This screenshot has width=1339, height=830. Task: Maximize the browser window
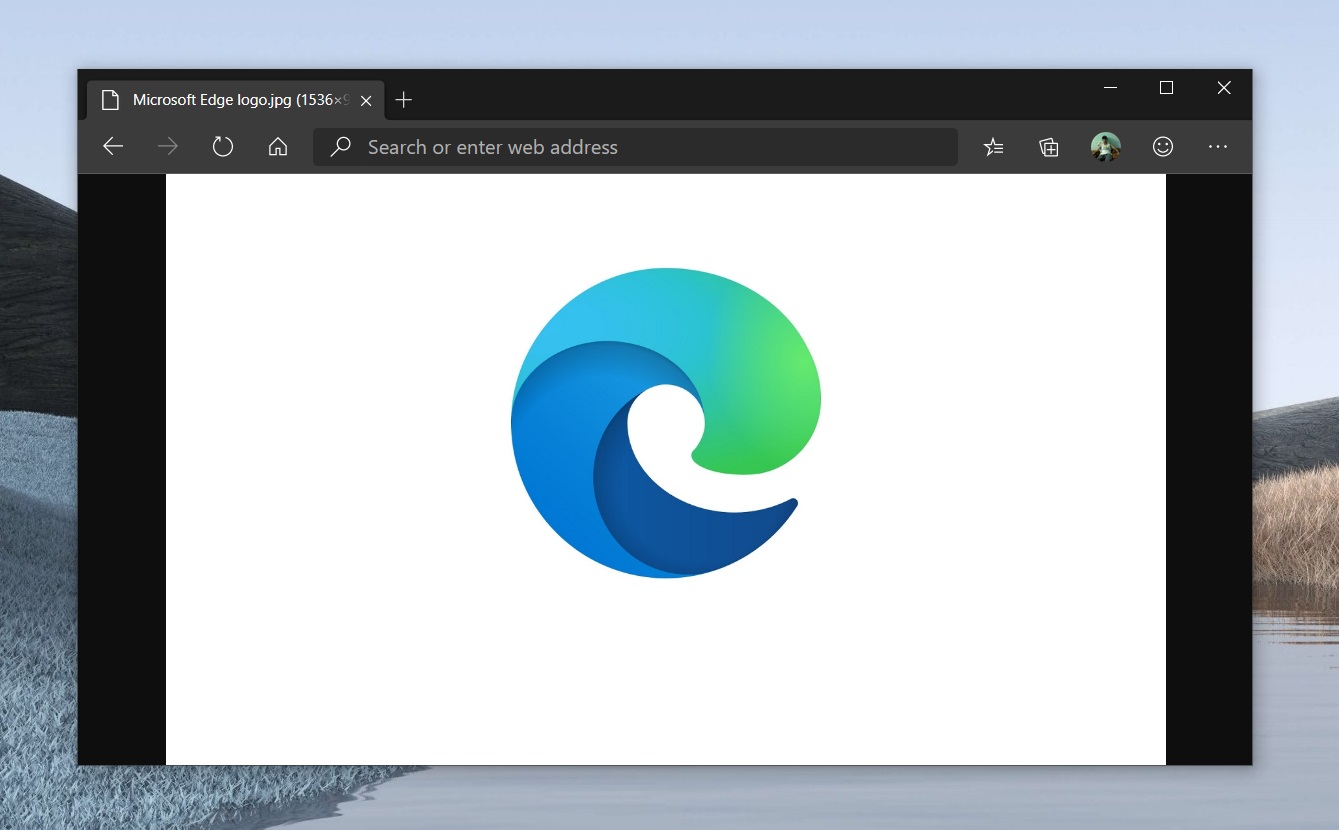(x=1166, y=88)
